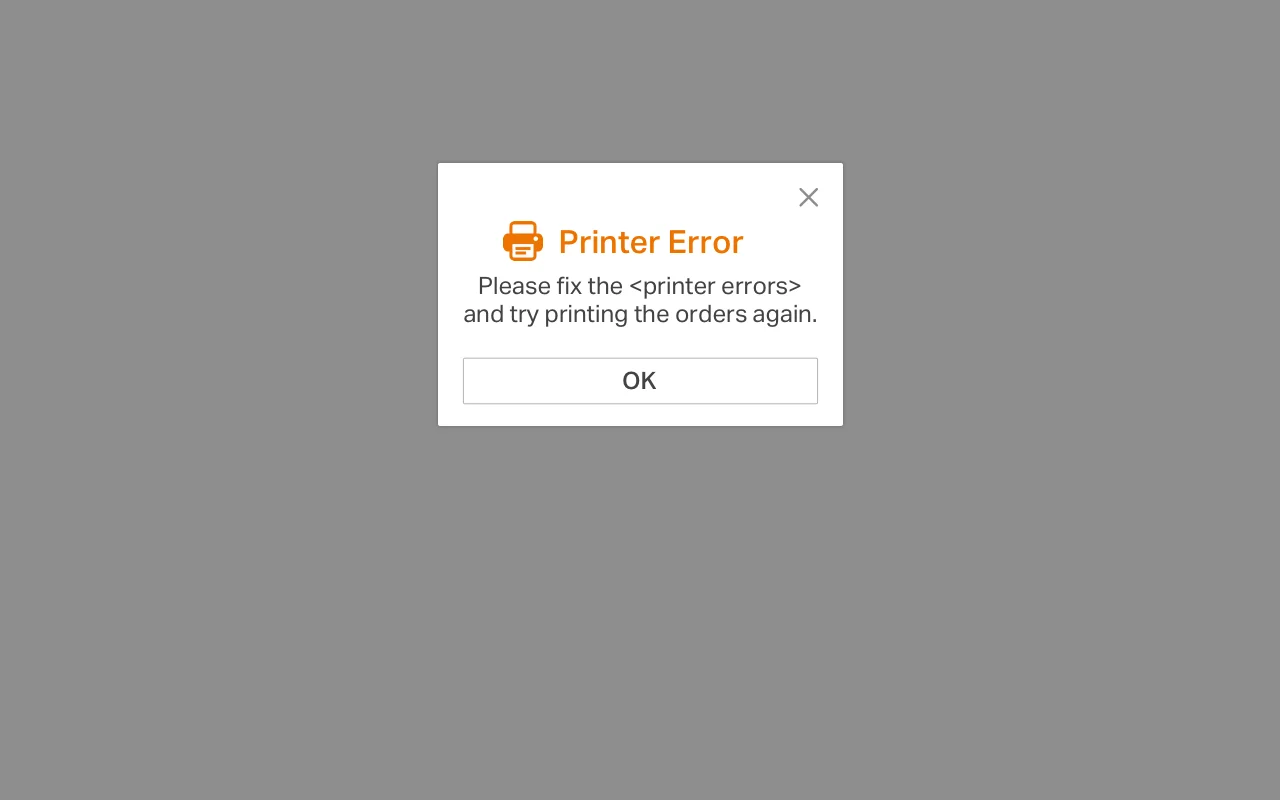This screenshot has height=800, width=1280.
Task: Click the word 'orders' in the message
Action: click(x=708, y=314)
